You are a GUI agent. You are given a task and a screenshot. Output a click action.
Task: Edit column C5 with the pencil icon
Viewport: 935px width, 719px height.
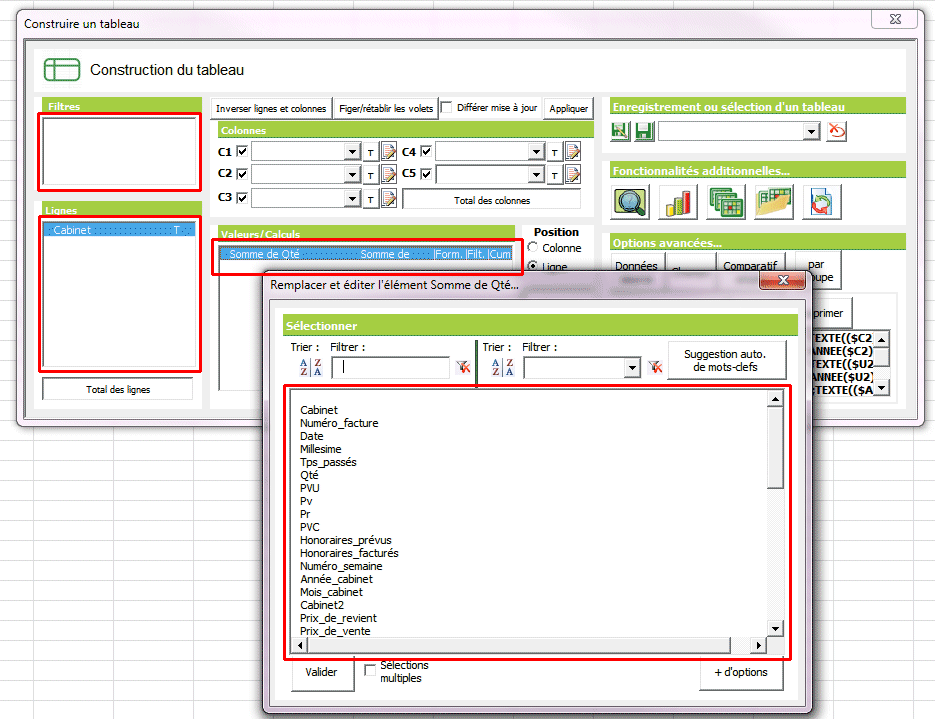[x=573, y=175]
